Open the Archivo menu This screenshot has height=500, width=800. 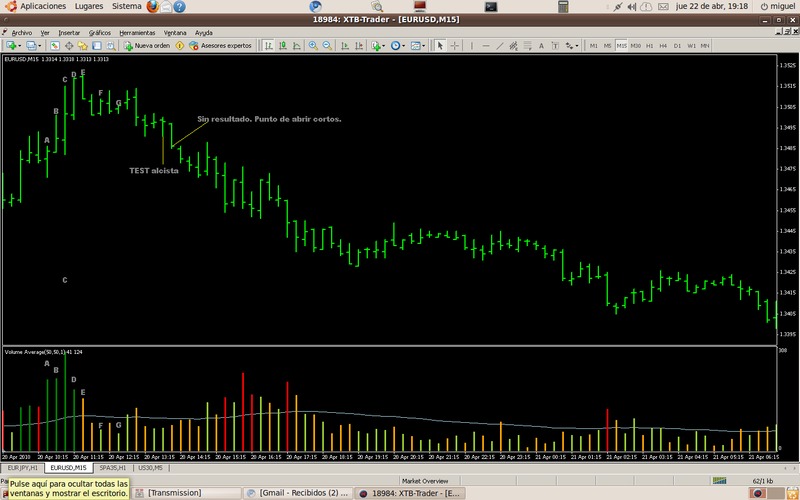(22, 32)
